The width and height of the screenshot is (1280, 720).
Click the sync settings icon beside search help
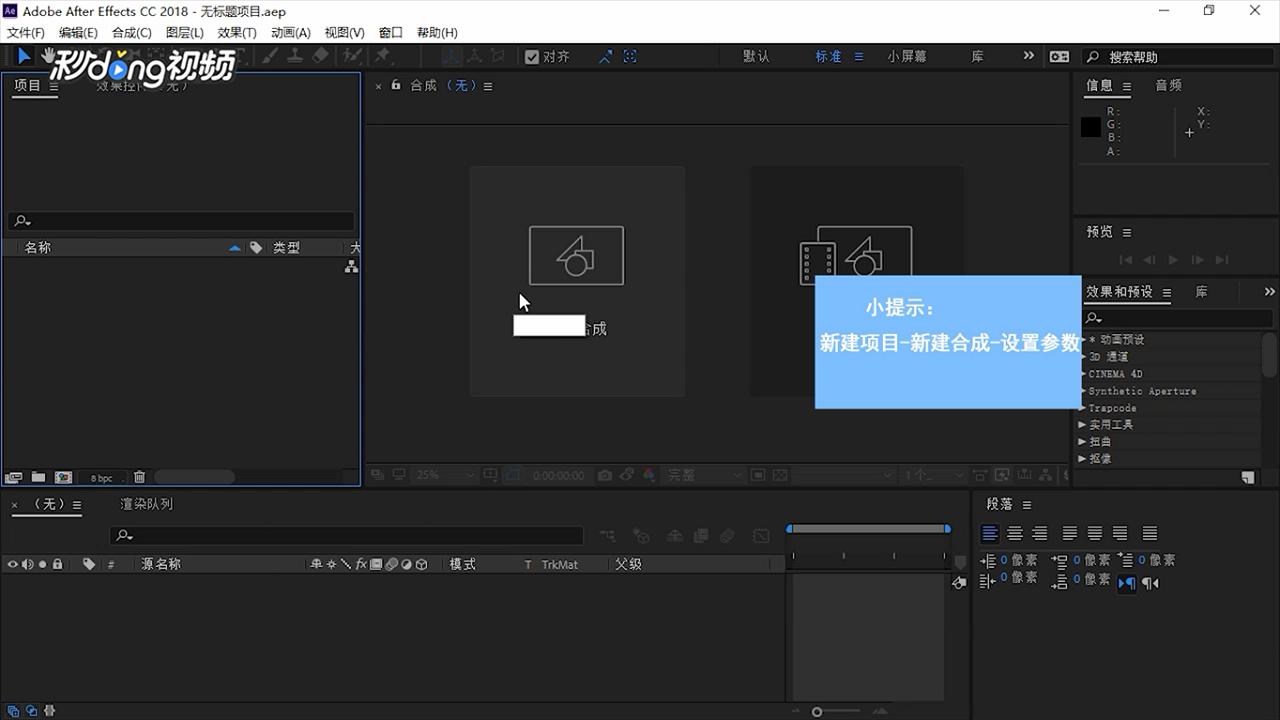pos(1059,57)
